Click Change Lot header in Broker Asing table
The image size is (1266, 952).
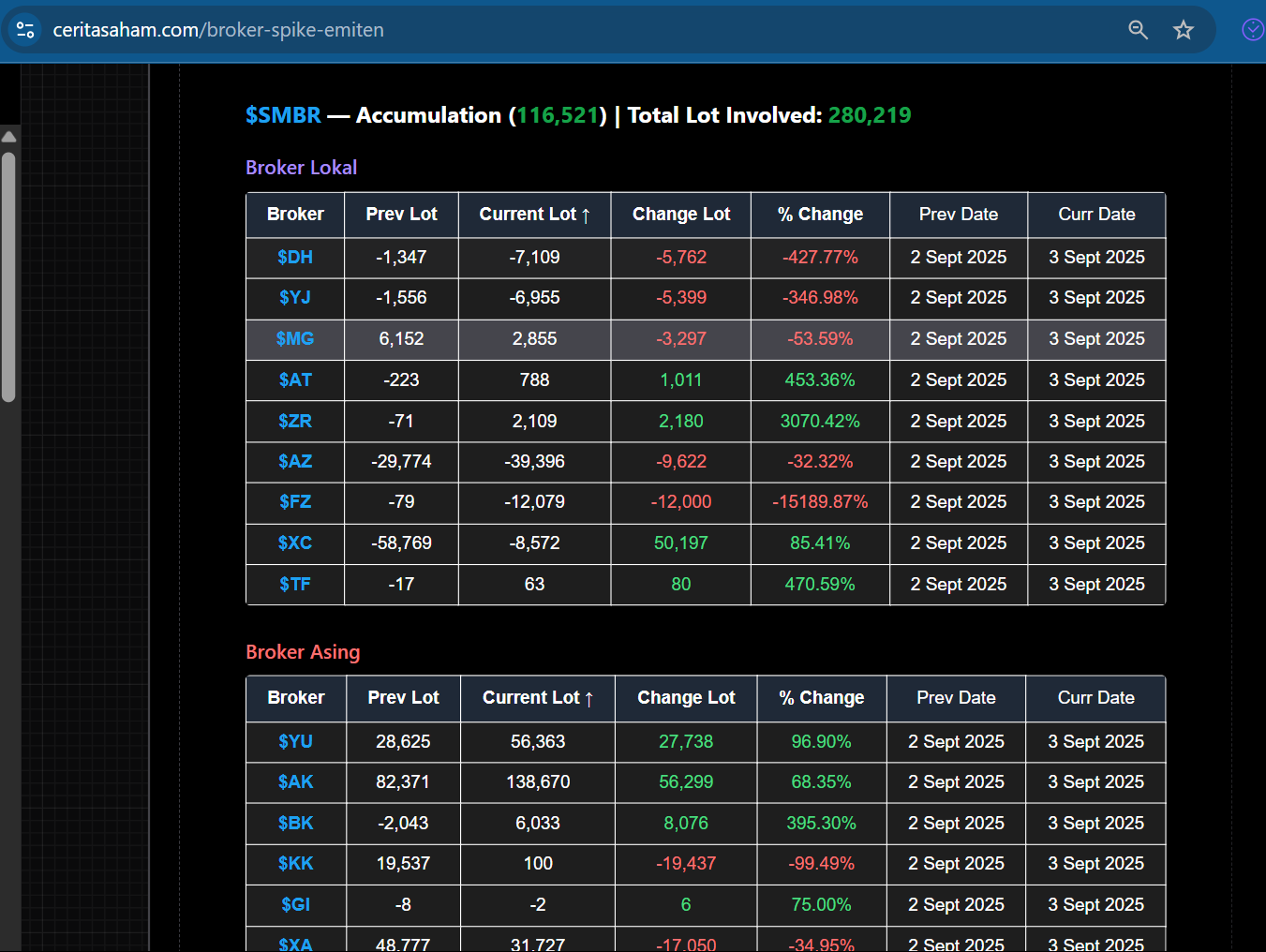coord(686,698)
